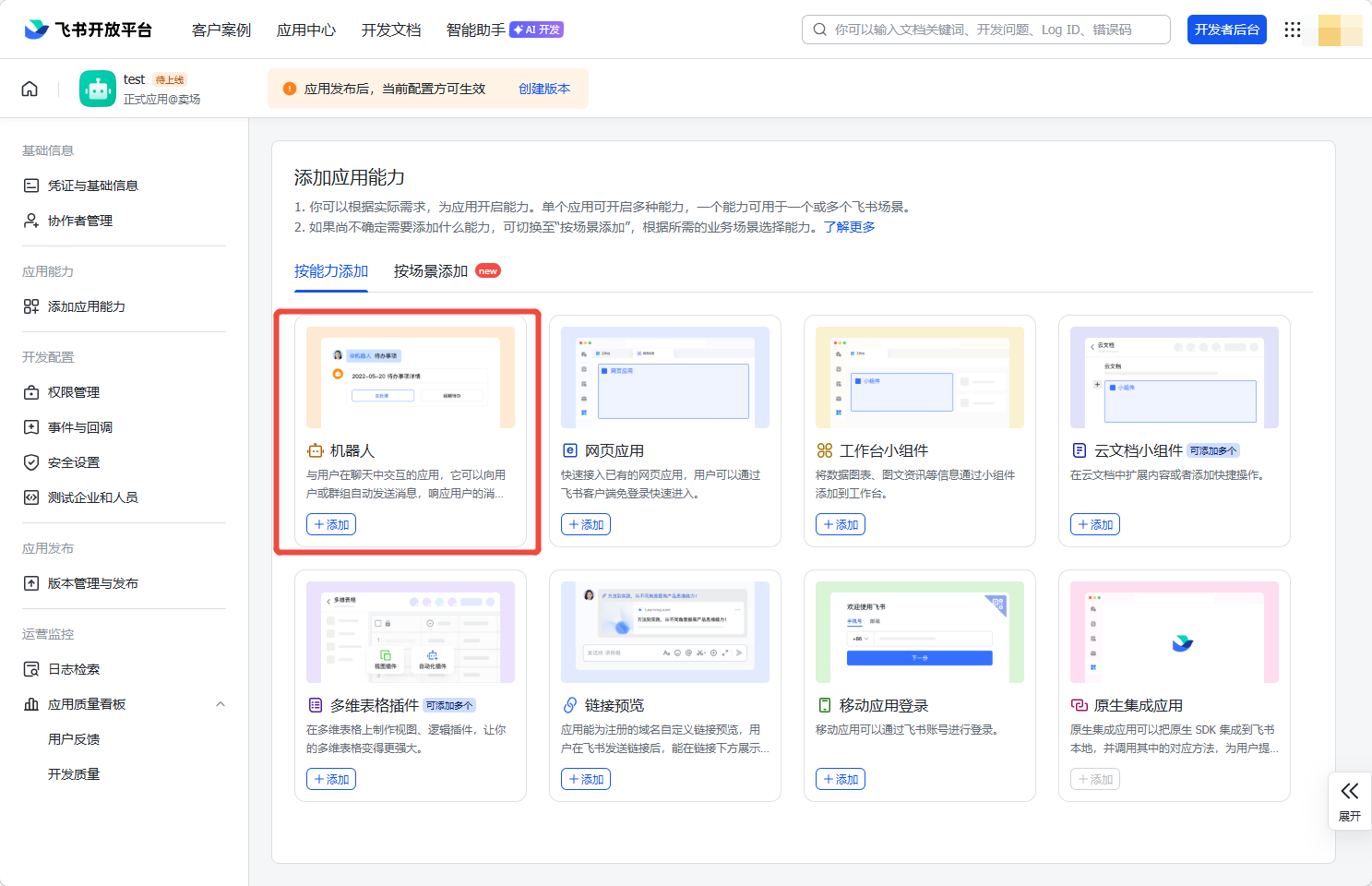Open 版本管理与发布 in sidebar
Screen dimensions: 1372x886
click(x=92, y=583)
